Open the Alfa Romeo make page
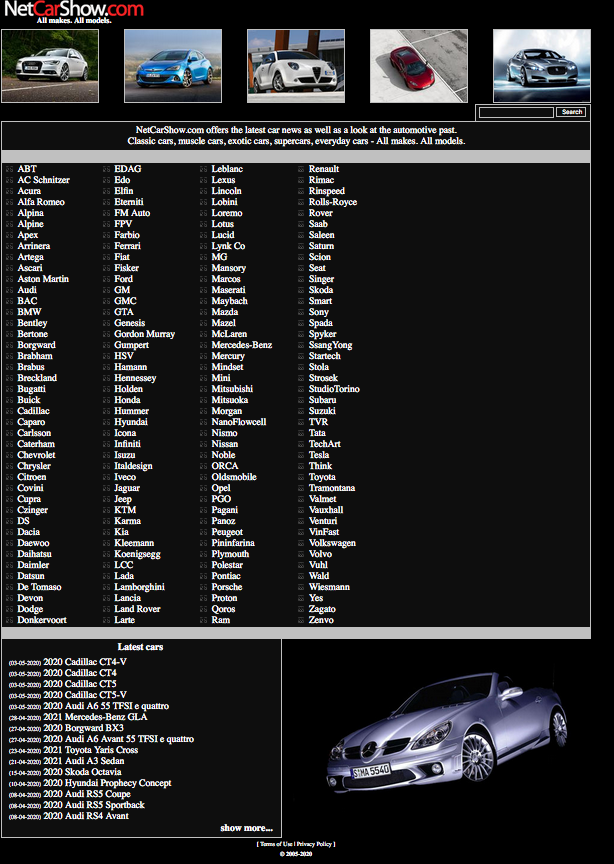The height and width of the screenshot is (864, 614). 41,202
